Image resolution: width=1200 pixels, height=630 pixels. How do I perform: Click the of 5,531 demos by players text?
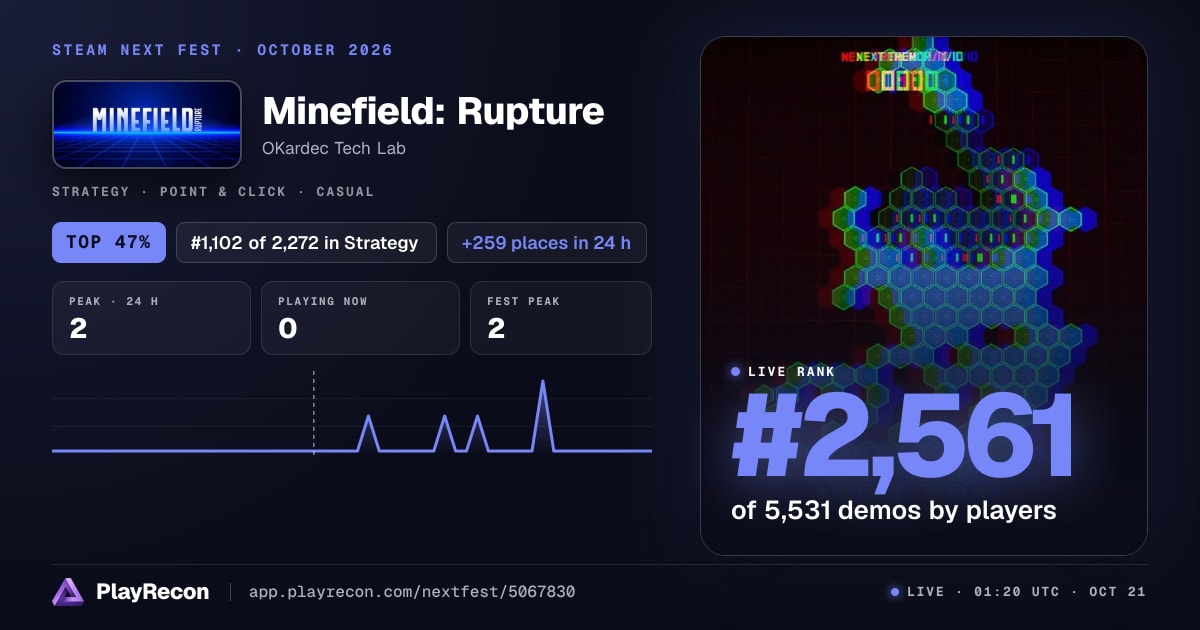pos(894,510)
